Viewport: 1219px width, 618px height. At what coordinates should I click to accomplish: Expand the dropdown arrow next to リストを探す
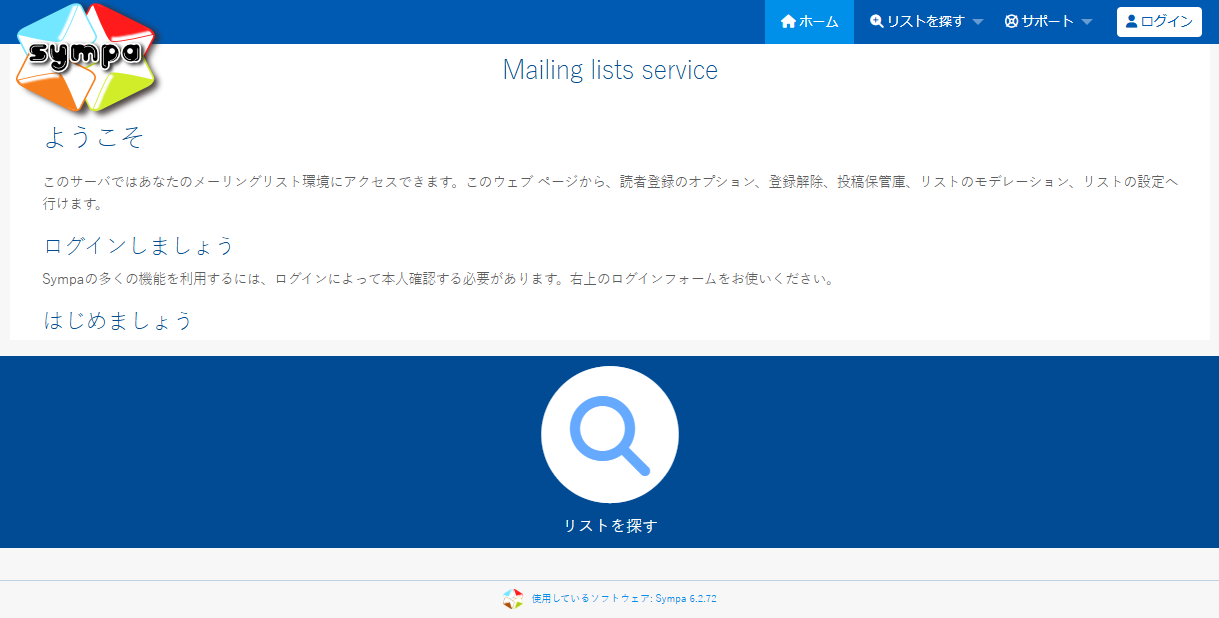[978, 23]
